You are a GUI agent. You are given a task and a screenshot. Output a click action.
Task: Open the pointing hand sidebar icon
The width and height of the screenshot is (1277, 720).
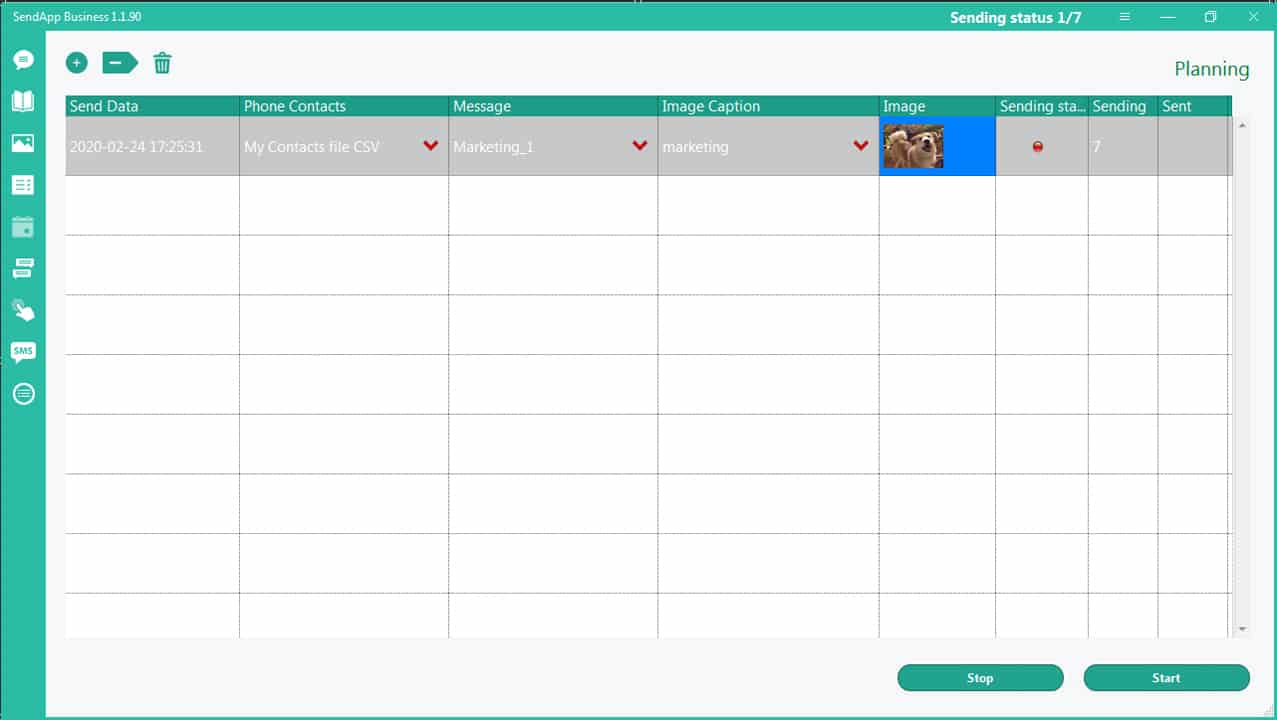[23, 310]
